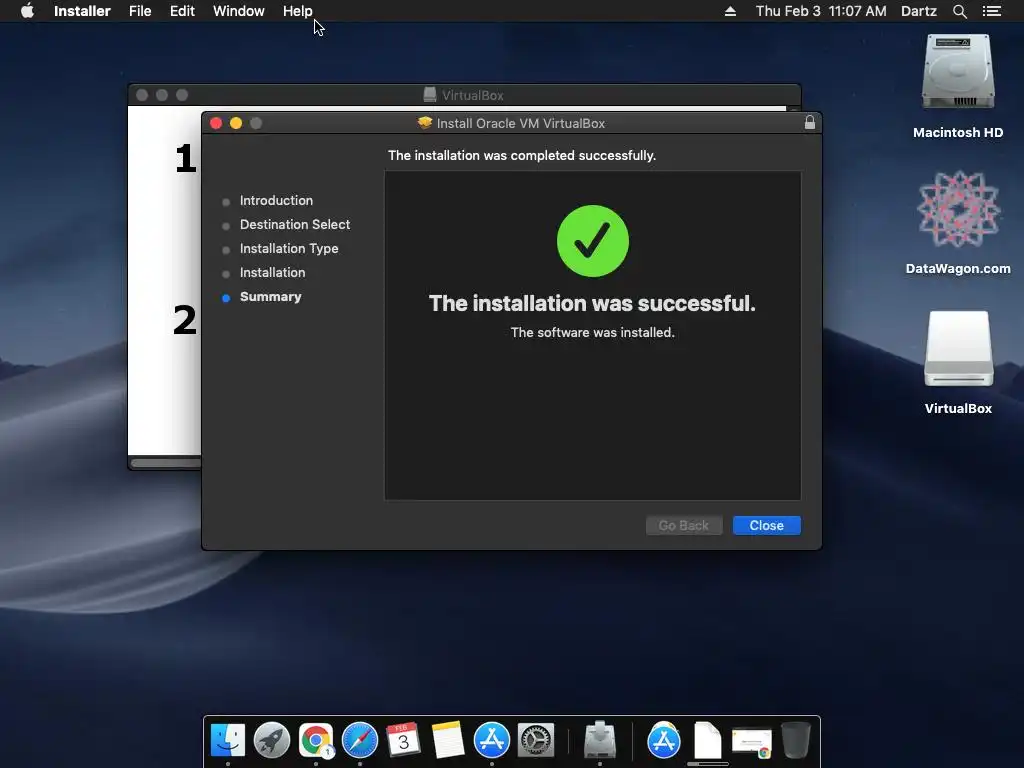Open Calendar in the Dock
1024x768 pixels.
point(403,740)
